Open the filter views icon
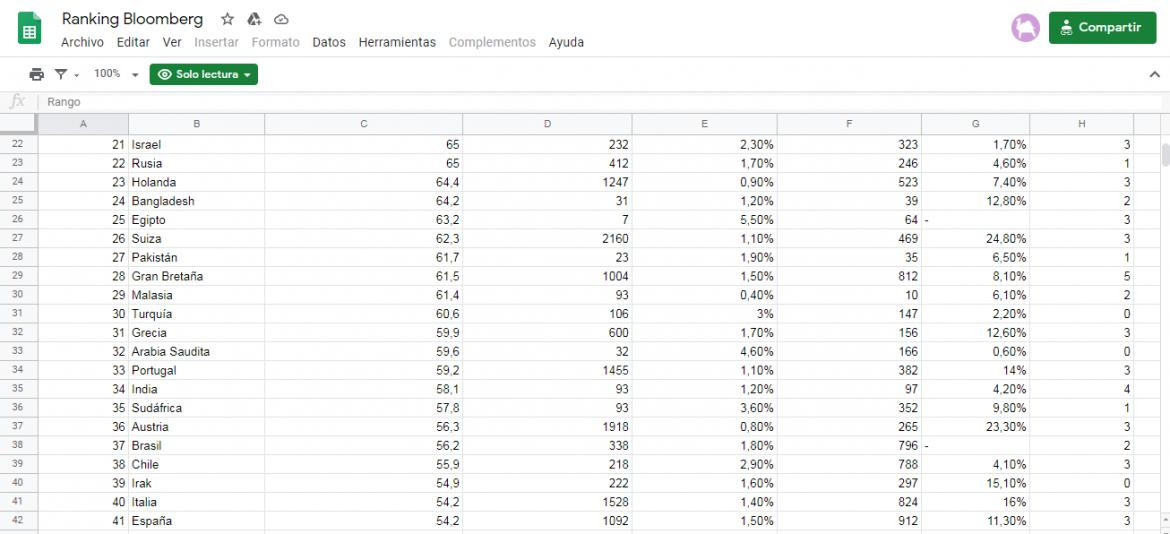Viewport: 1170px width, 534px height. pos(60,74)
